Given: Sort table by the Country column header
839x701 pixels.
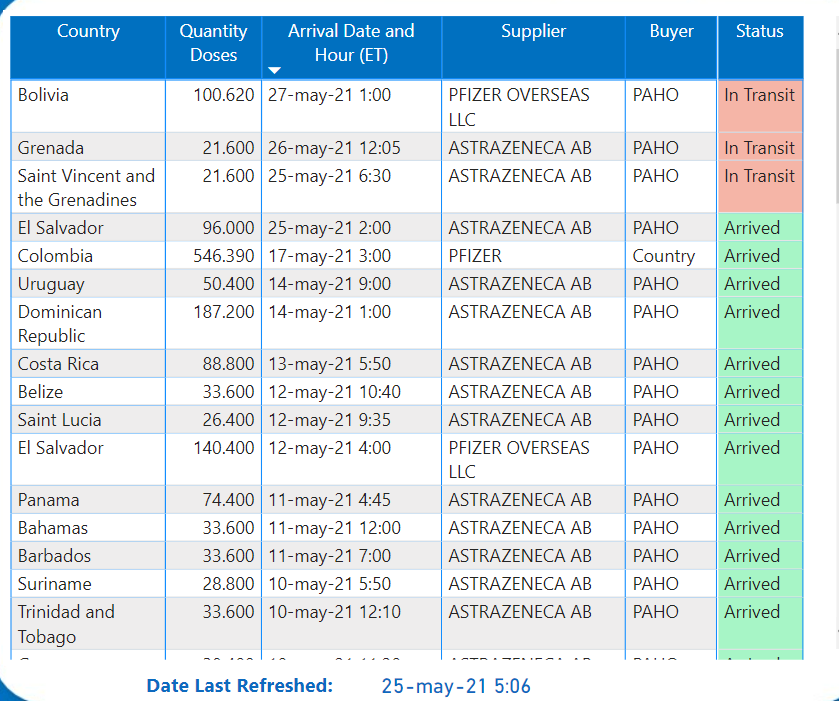Looking at the screenshot, I should click(x=88, y=32).
